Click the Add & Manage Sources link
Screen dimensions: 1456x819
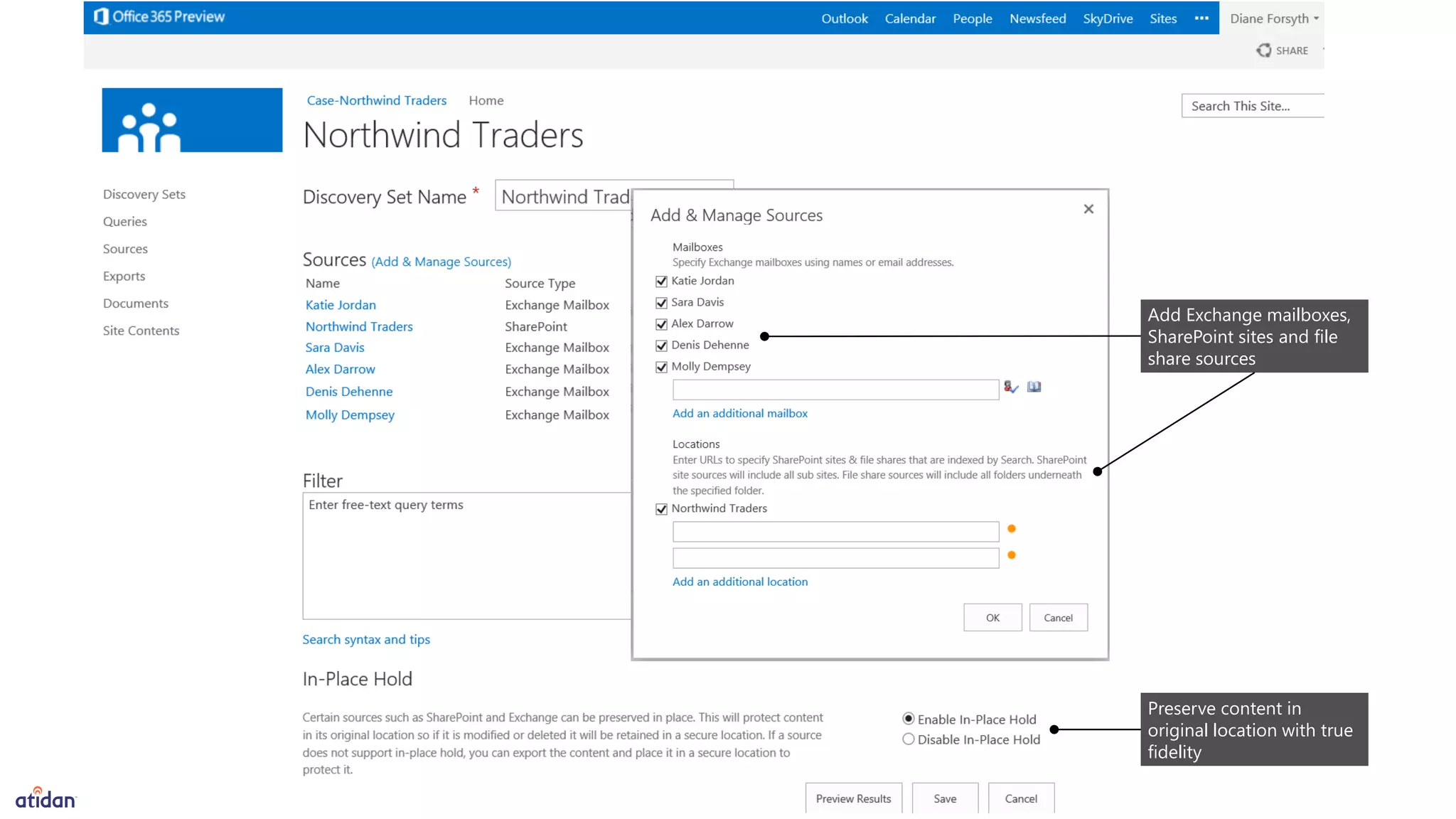point(441,262)
